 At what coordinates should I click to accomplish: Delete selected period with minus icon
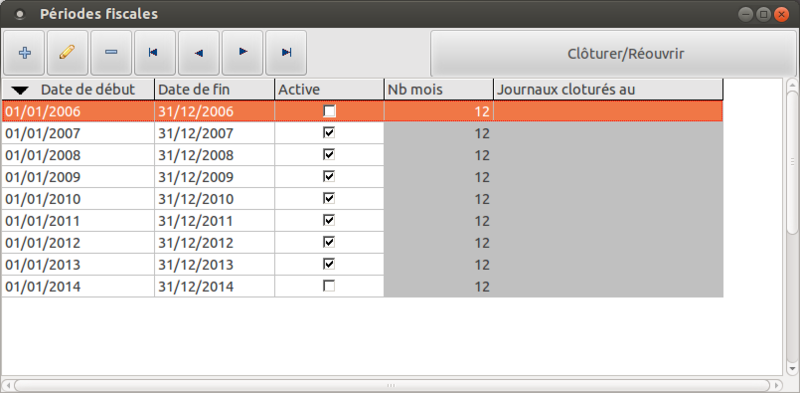[x=111, y=53]
